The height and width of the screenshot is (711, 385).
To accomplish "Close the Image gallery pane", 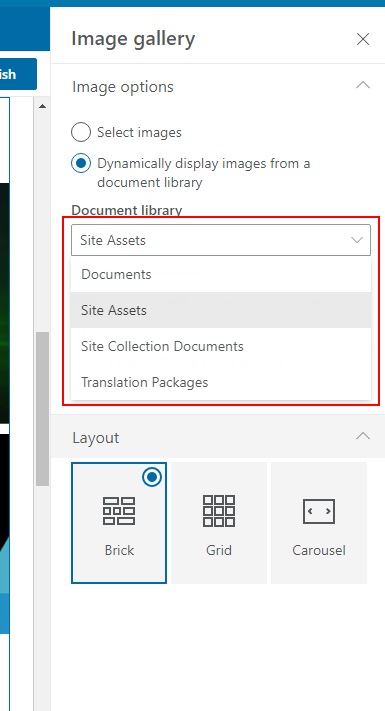I will click(x=363, y=39).
